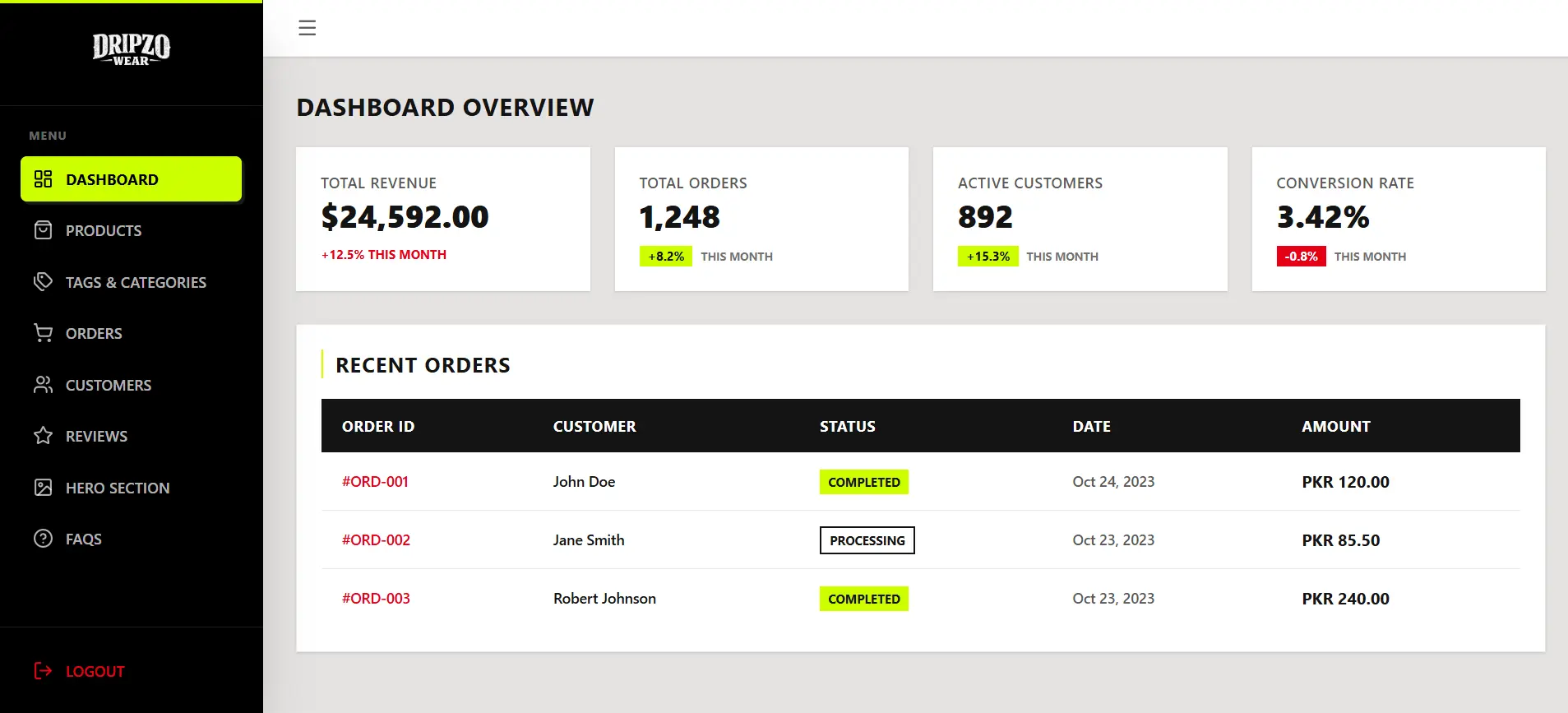Screen dimensions: 1568x713
Task: Open order #ORD-001 link
Action: 375,482
